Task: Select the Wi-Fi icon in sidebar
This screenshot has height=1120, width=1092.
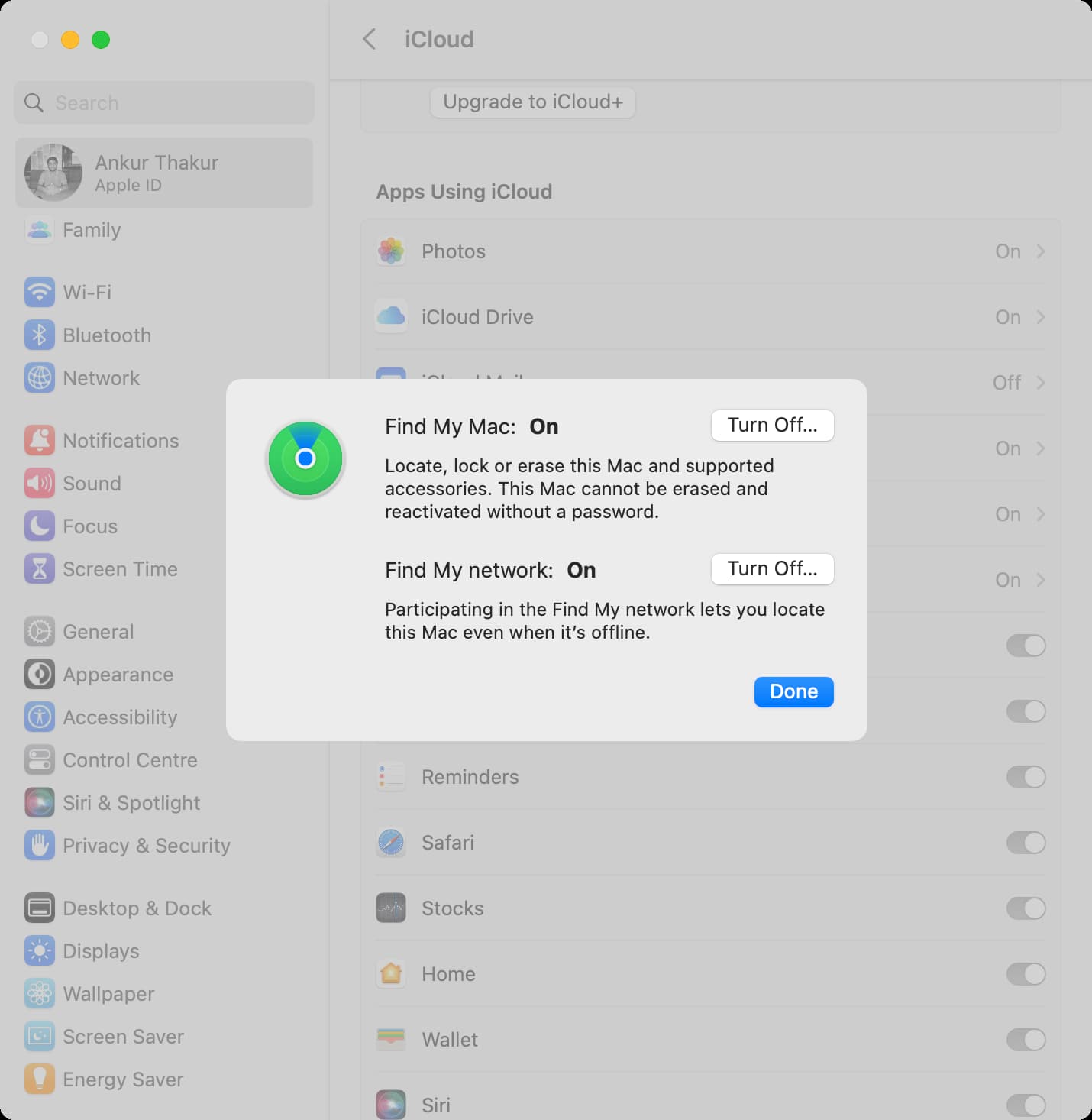Action: click(40, 292)
